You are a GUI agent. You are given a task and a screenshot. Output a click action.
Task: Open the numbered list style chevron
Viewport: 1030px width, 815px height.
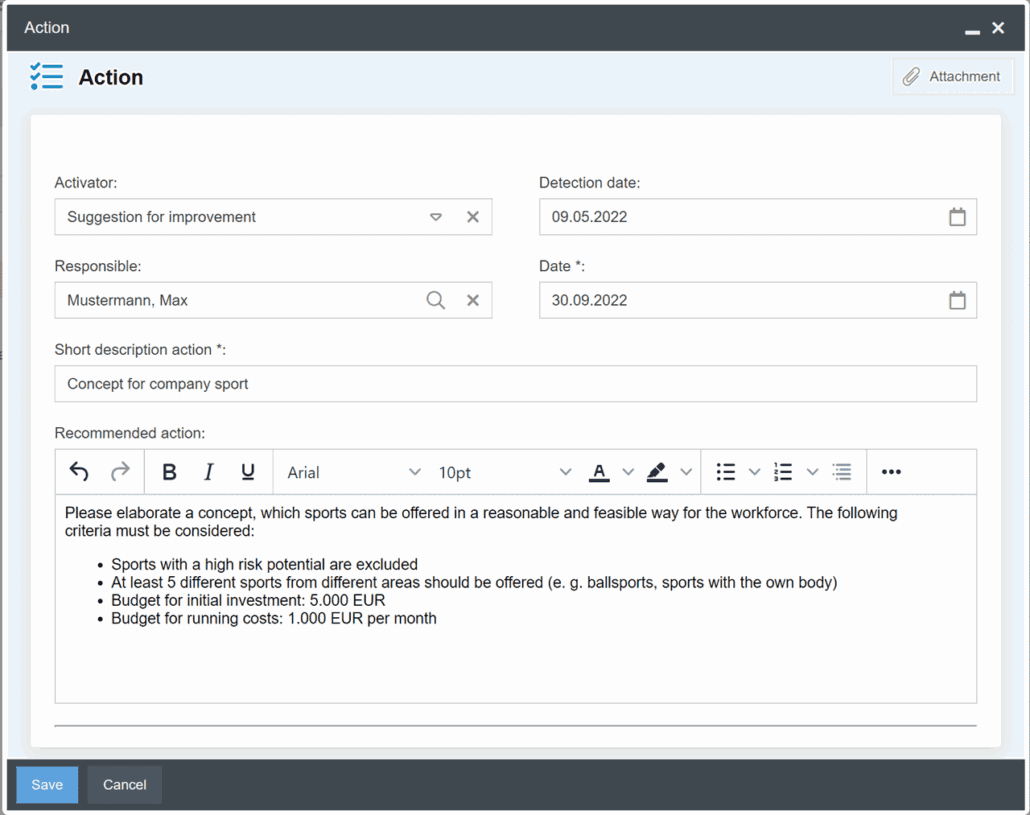(x=811, y=471)
